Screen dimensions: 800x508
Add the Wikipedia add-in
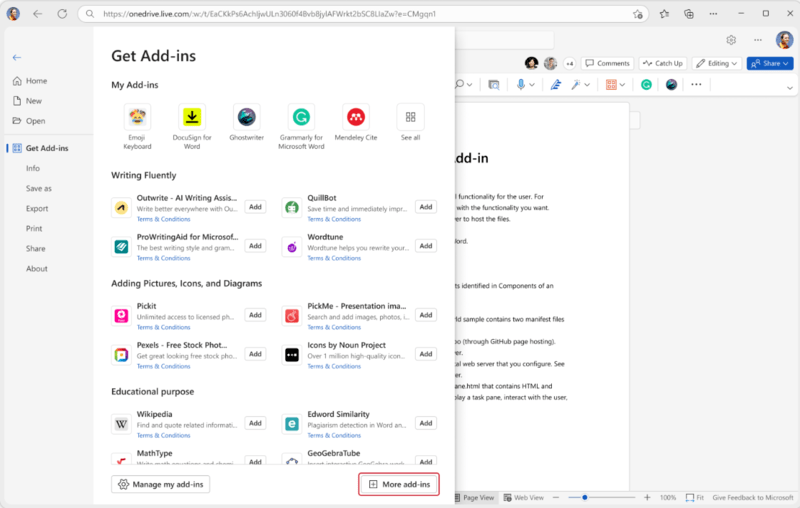pyautogui.click(x=256, y=423)
